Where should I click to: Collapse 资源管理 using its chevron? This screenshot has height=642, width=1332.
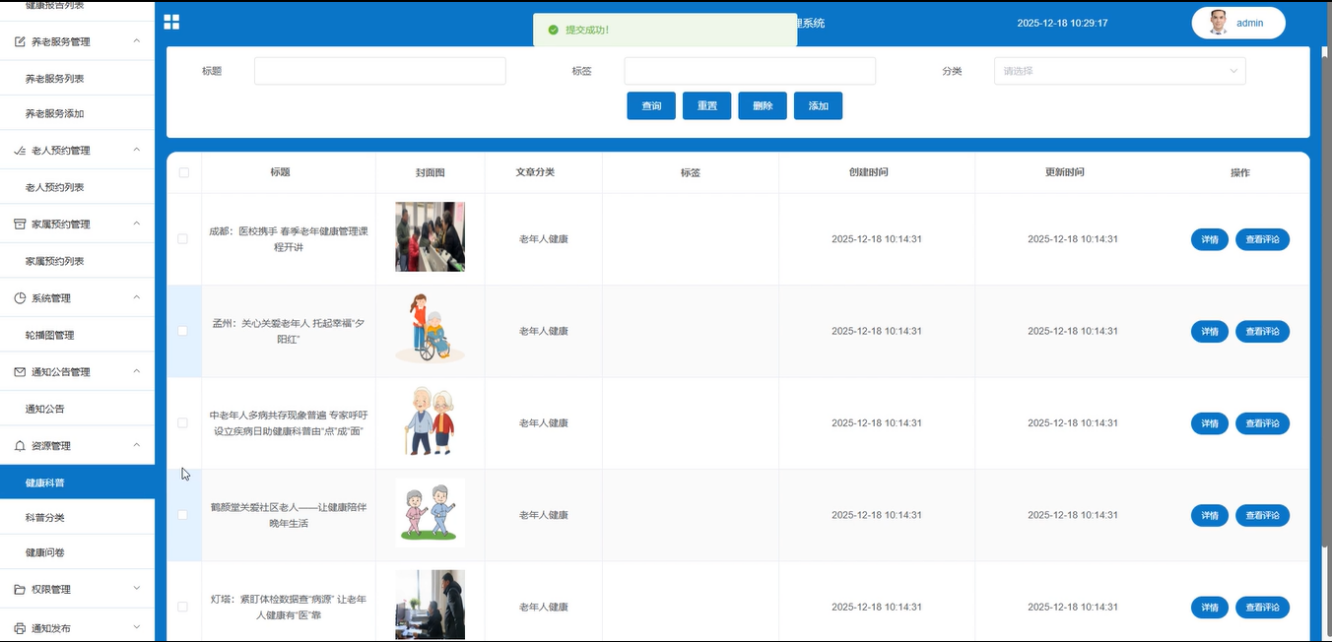[x=137, y=446]
